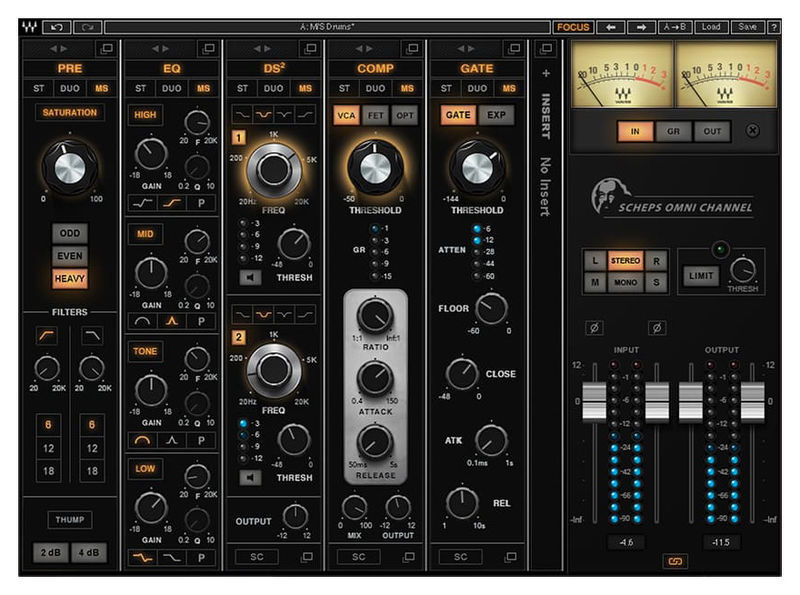
Task: Go to next preset with right arrow
Action: 641,27
